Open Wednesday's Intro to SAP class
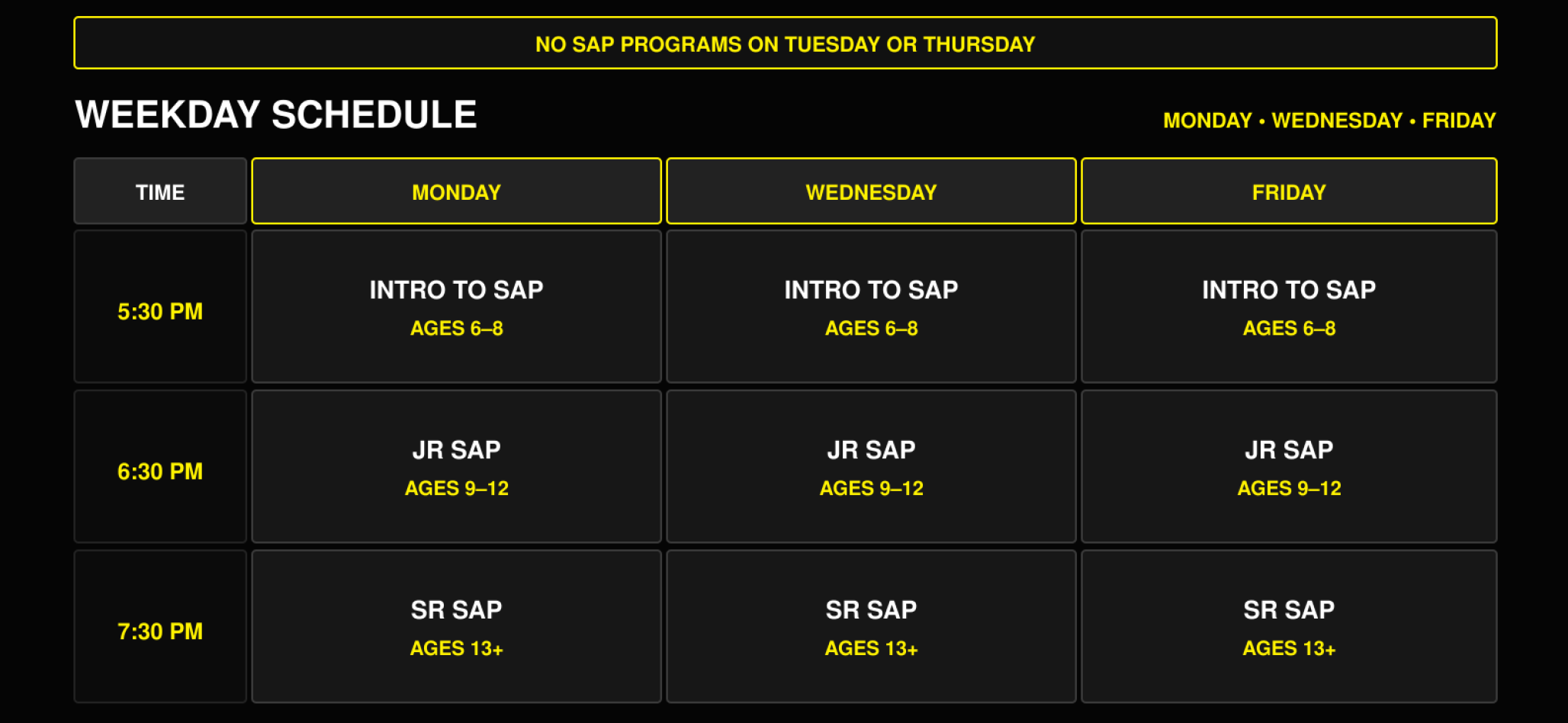 871,307
